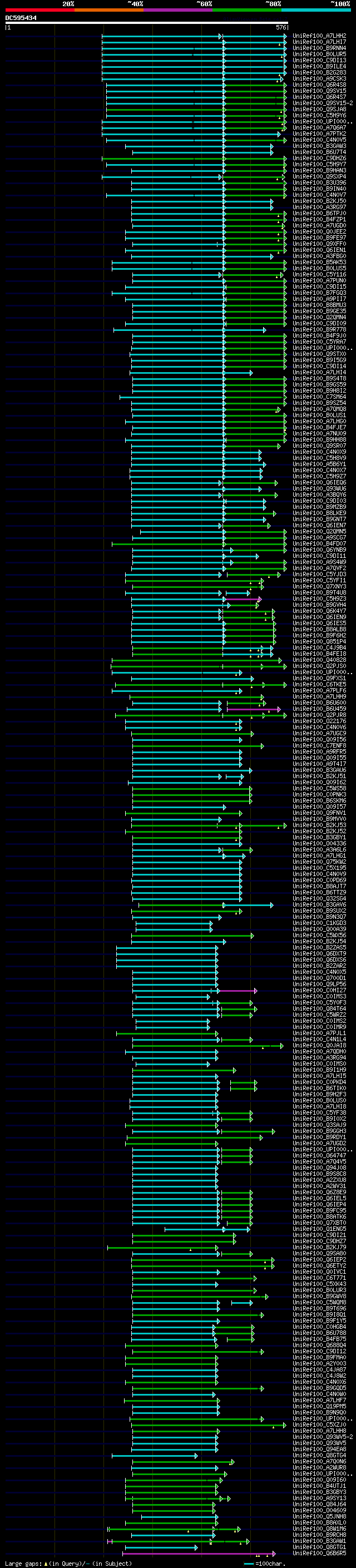
Task: Select the UniRef100_Q75KW2 label
Action: point(319,862)
